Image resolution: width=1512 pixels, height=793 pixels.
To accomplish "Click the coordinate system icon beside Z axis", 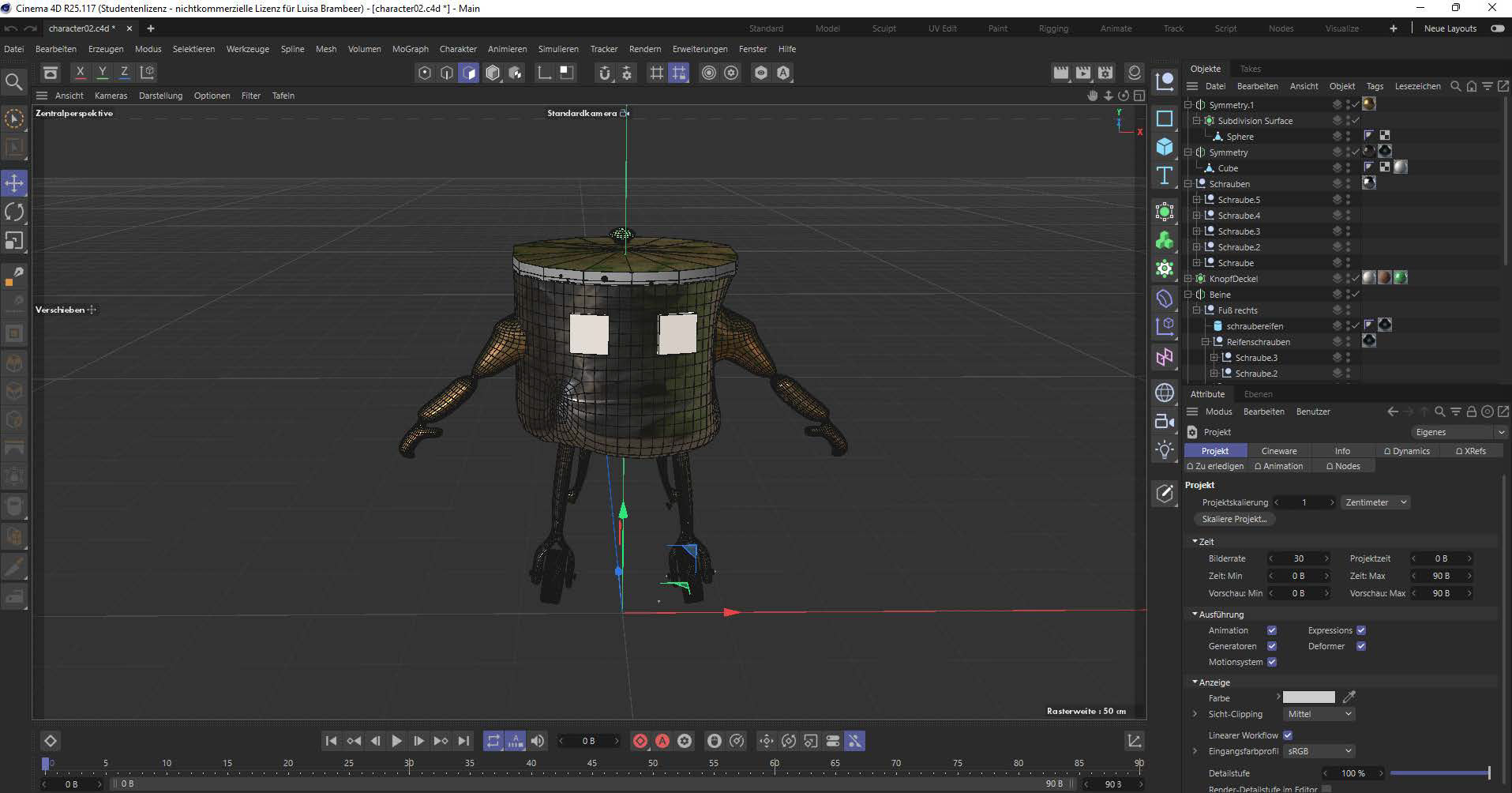I will [147, 73].
